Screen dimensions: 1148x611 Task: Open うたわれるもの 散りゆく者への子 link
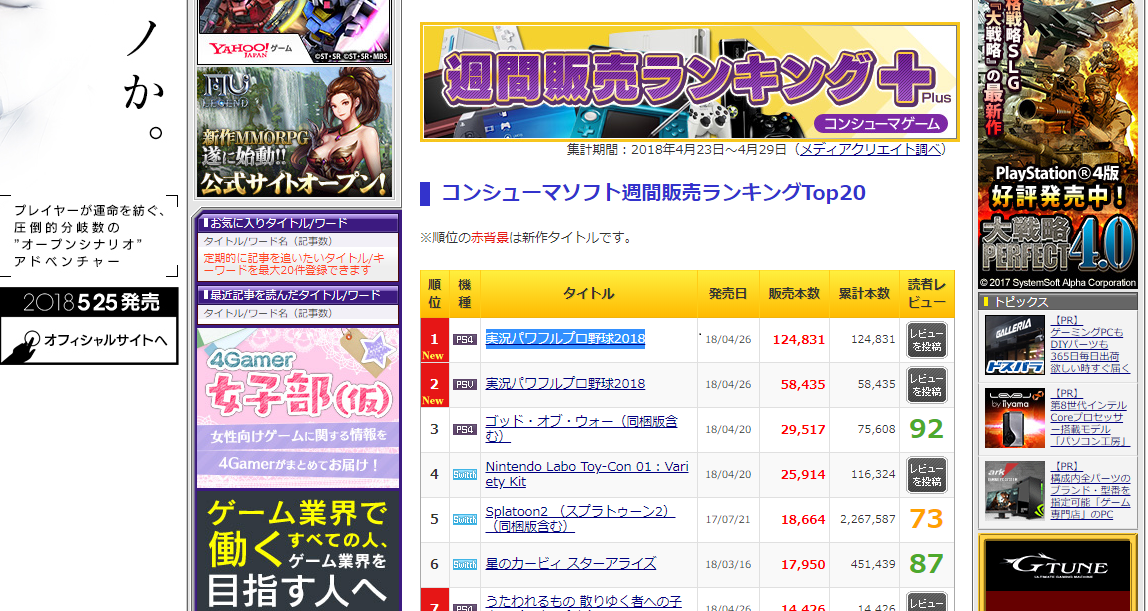pos(584,601)
